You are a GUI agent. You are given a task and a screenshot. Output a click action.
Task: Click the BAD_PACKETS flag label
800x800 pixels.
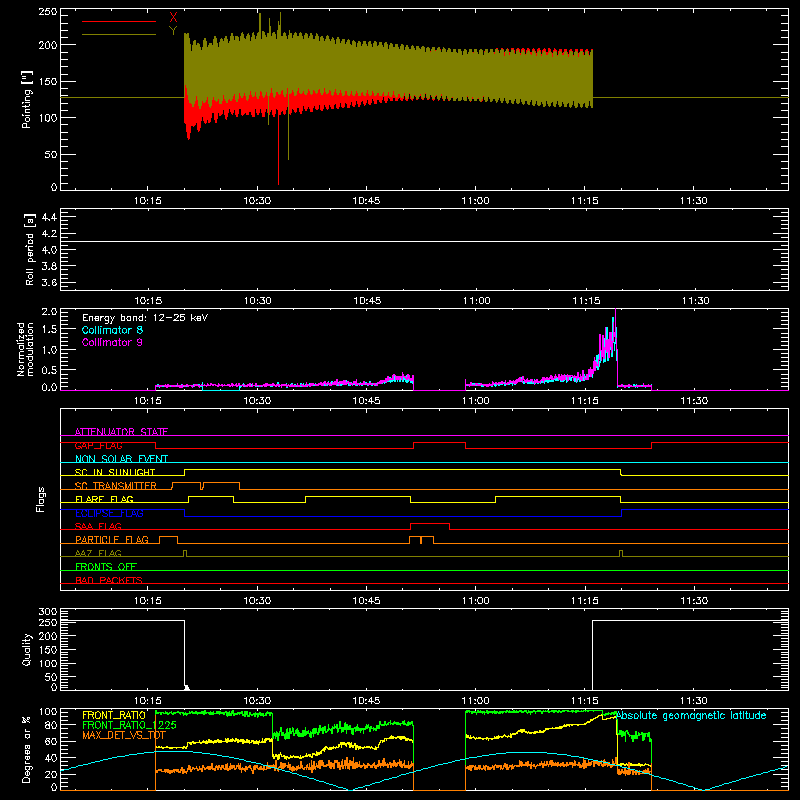pos(109,580)
